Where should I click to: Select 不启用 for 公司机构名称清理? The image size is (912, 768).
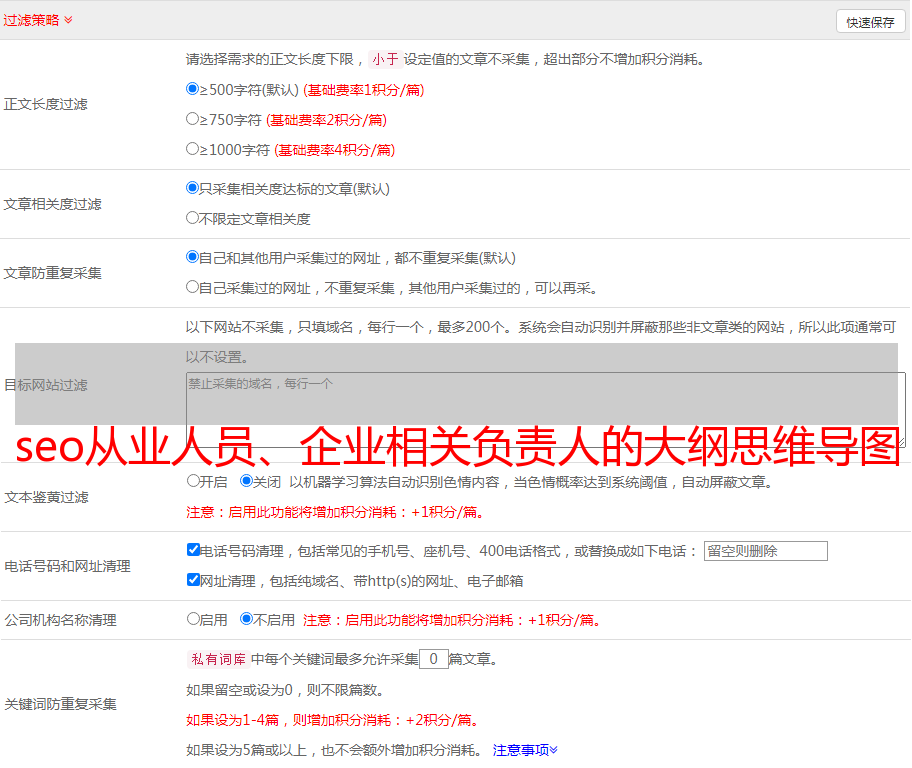246,619
